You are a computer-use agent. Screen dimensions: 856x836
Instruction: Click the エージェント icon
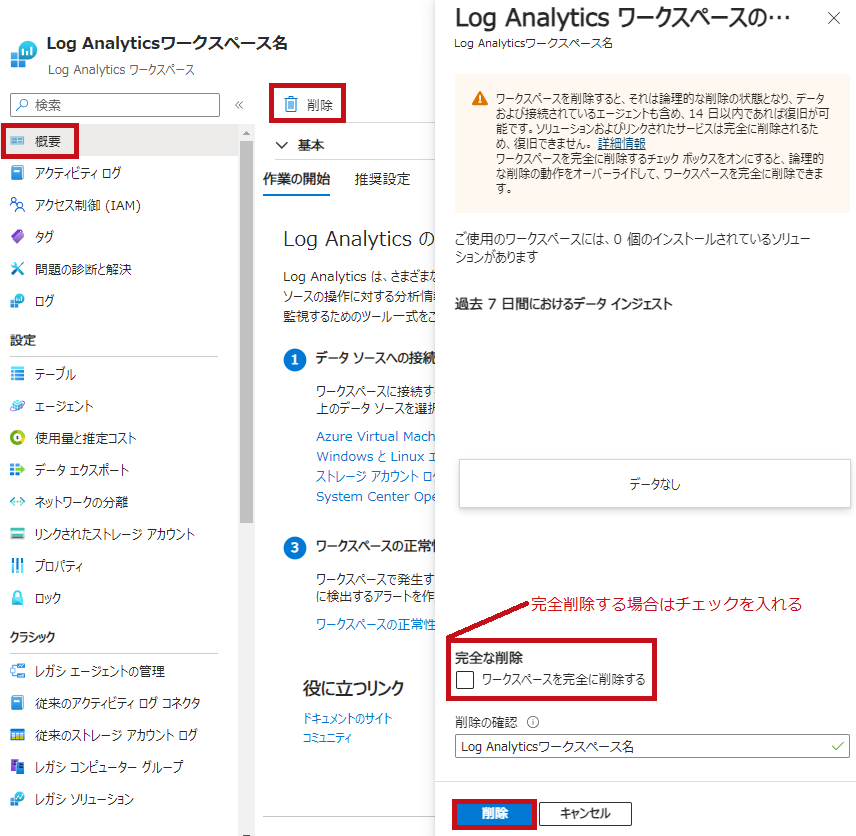pos(17,406)
